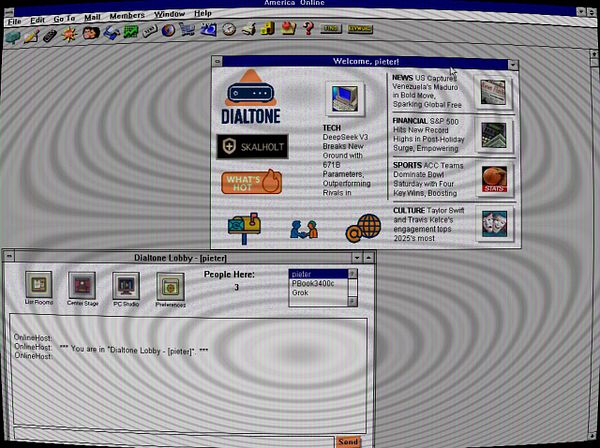This screenshot has width=600, height=448.
Task: Click the Print icon in the toolbar
Action: [249, 29]
